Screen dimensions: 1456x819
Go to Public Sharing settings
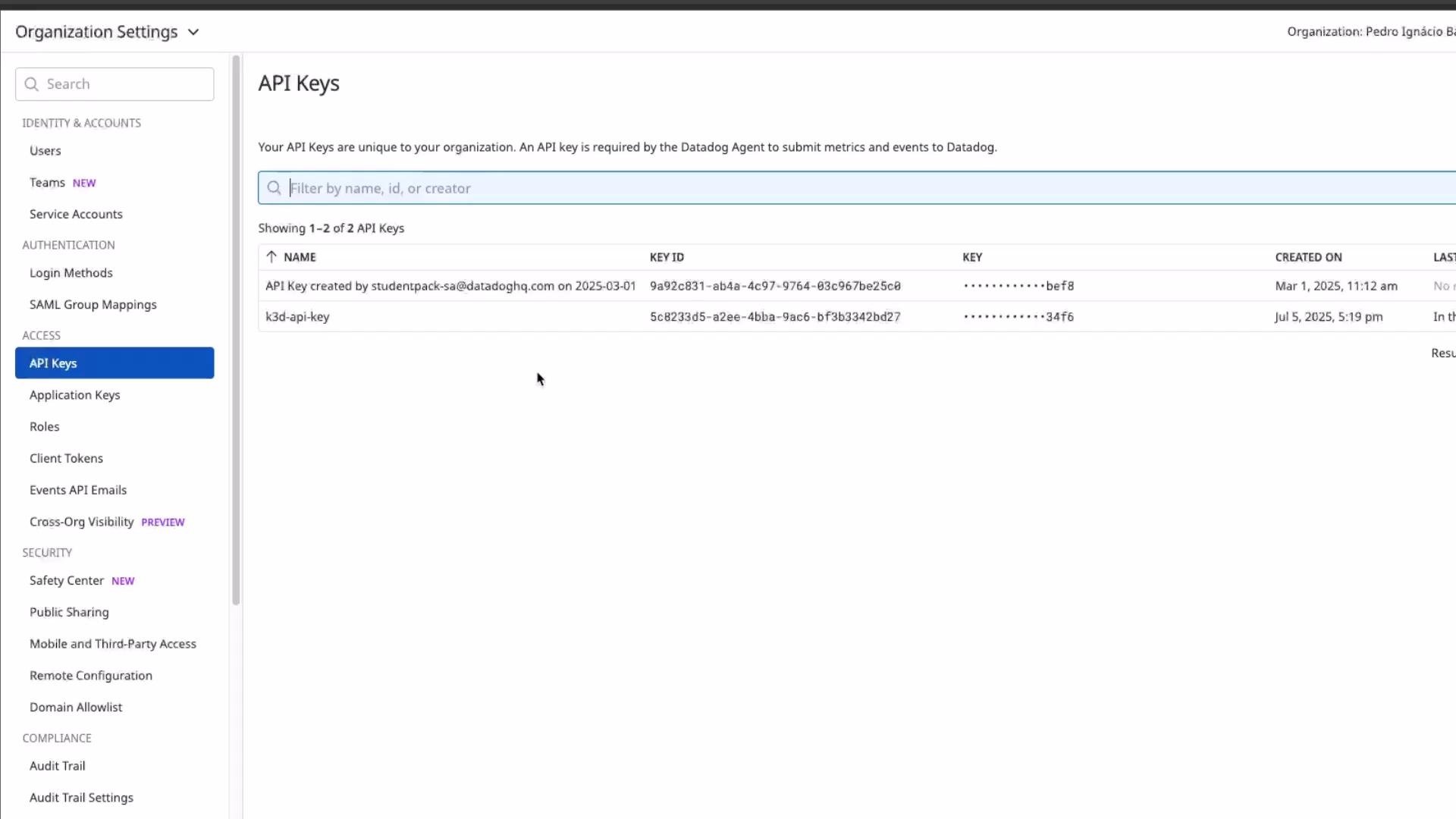(69, 613)
